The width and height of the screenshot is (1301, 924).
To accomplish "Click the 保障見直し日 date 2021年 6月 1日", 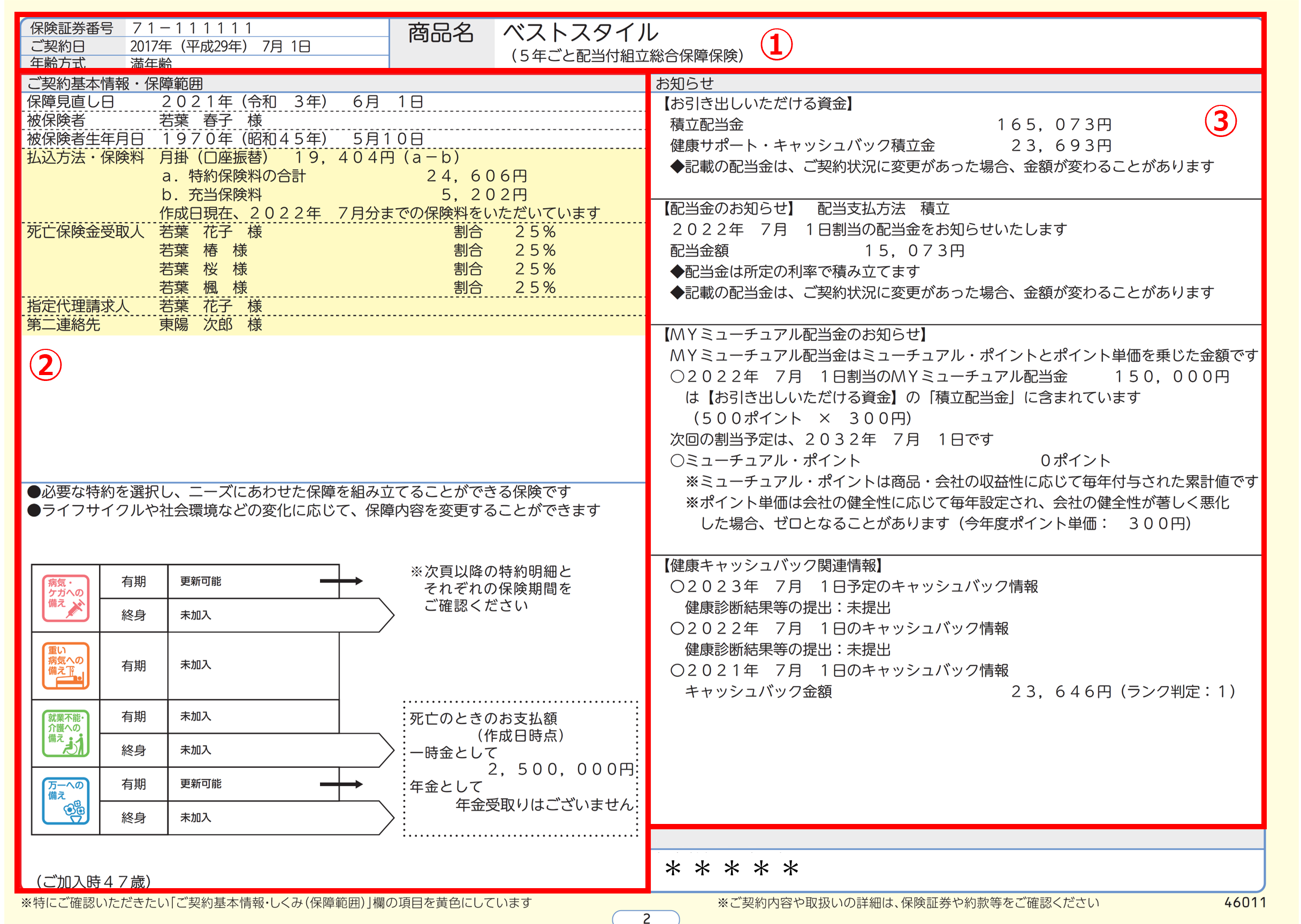I will coord(293,102).
